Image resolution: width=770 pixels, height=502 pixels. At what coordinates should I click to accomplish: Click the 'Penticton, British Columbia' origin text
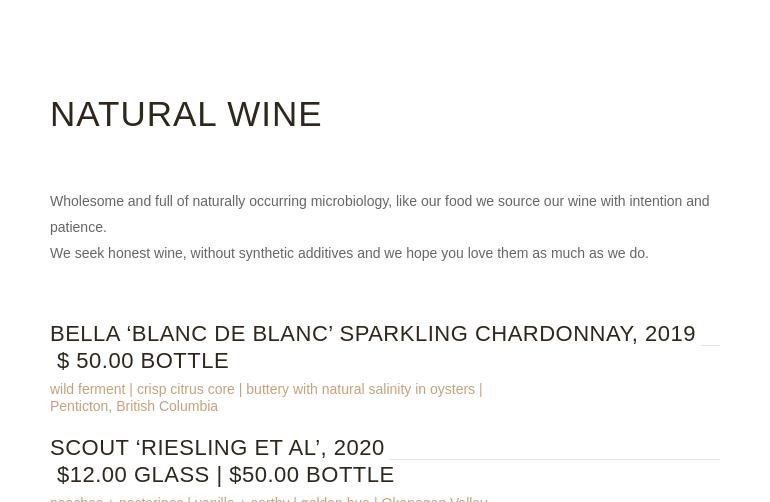click(134, 406)
